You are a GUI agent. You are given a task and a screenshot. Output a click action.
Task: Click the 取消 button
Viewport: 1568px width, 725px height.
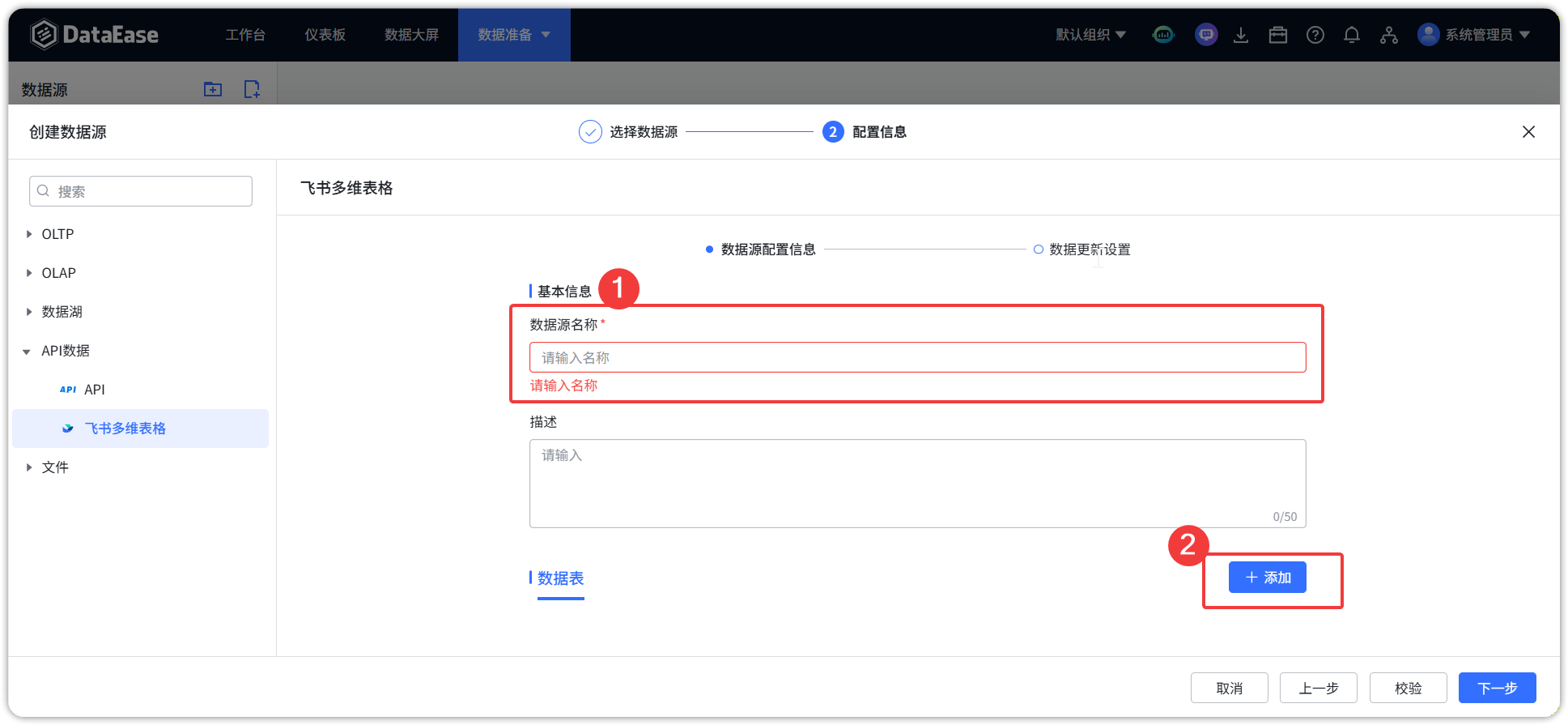[1230, 688]
